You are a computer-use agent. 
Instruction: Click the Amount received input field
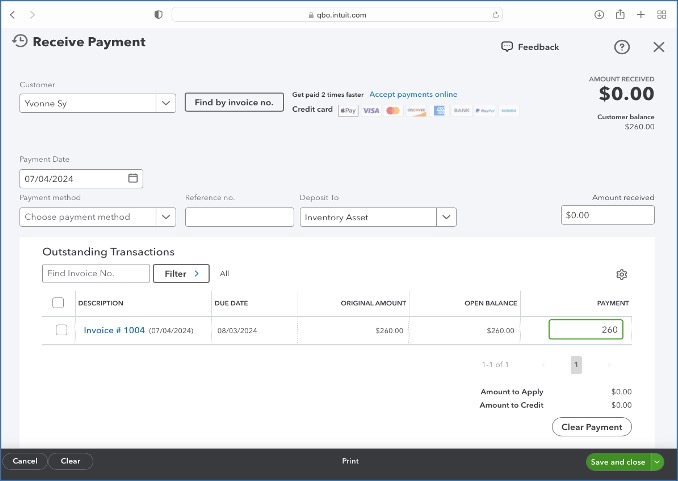tap(608, 215)
